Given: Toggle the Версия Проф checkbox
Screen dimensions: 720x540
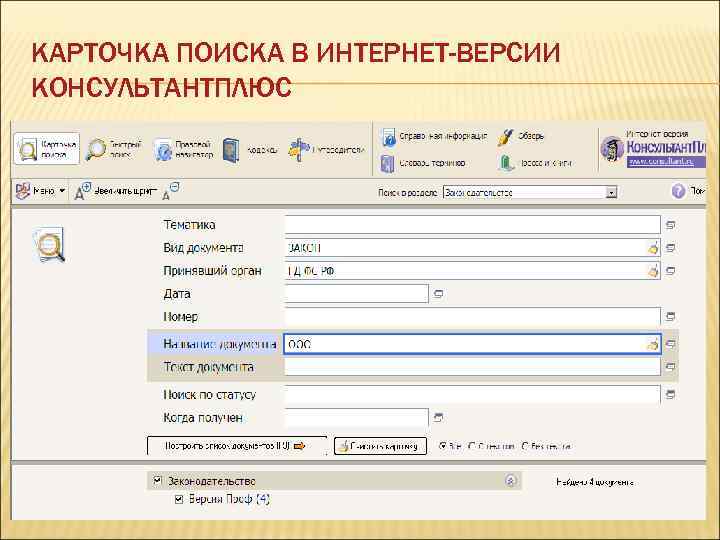Looking at the screenshot, I should (x=179, y=499).
